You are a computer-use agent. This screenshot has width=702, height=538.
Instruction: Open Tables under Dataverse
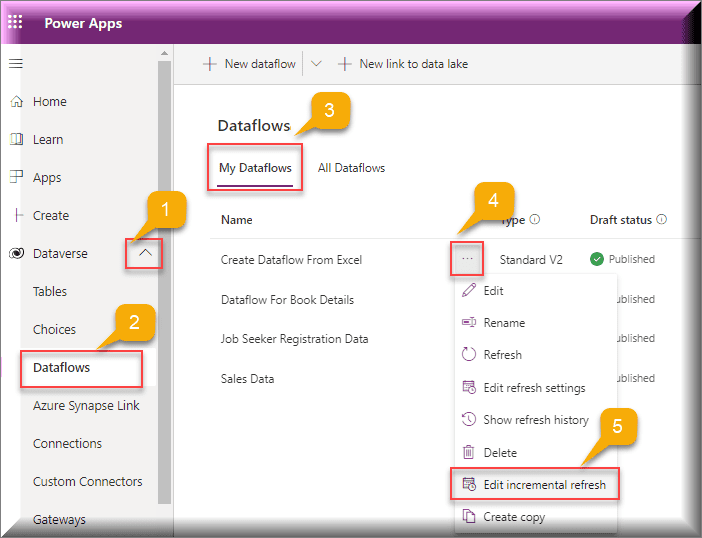click(x=50, y=291)
